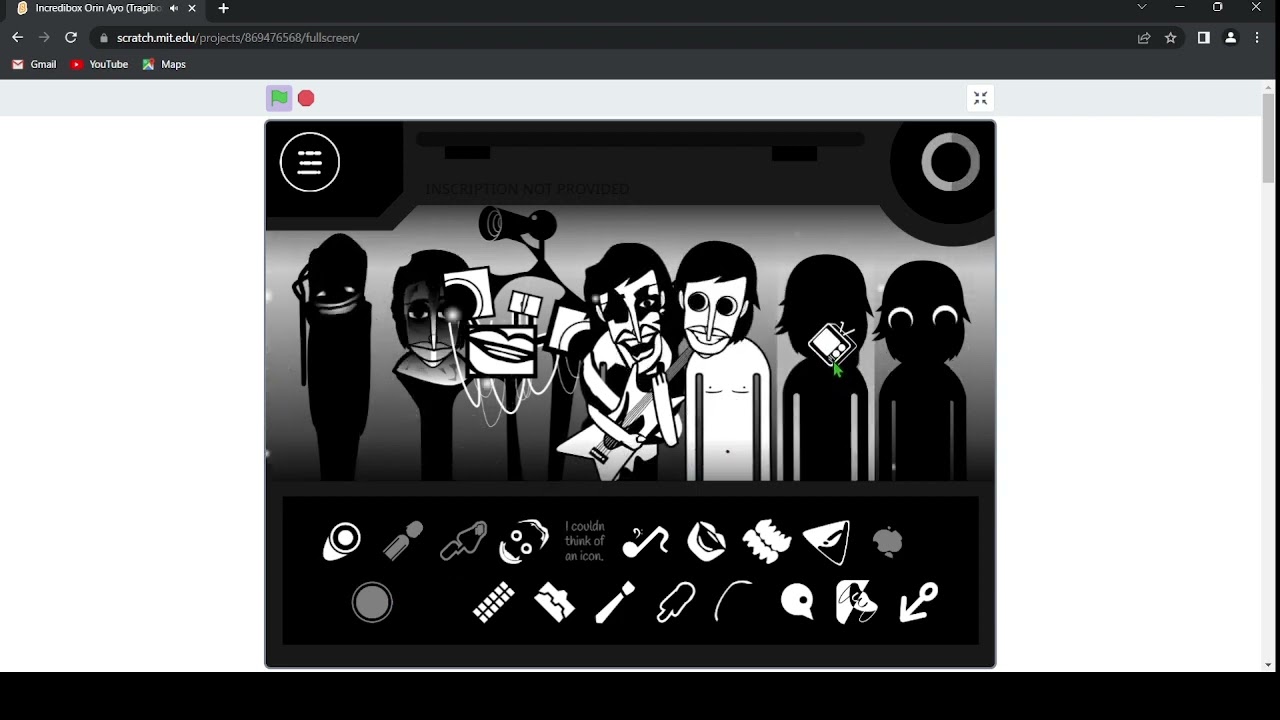Open a new browser tab
Image resolution: width=1280 pixels, height=720 pixels.
223,8
